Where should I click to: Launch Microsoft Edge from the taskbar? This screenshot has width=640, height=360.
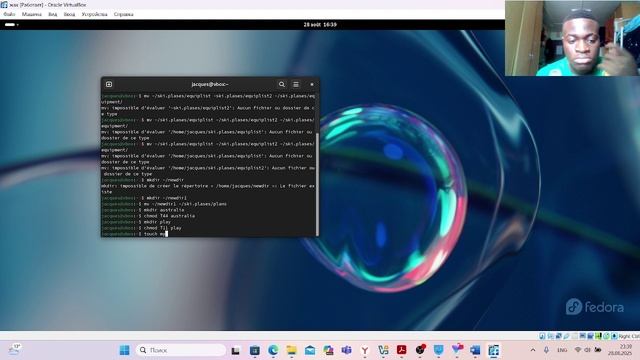(x=273, y=350)
